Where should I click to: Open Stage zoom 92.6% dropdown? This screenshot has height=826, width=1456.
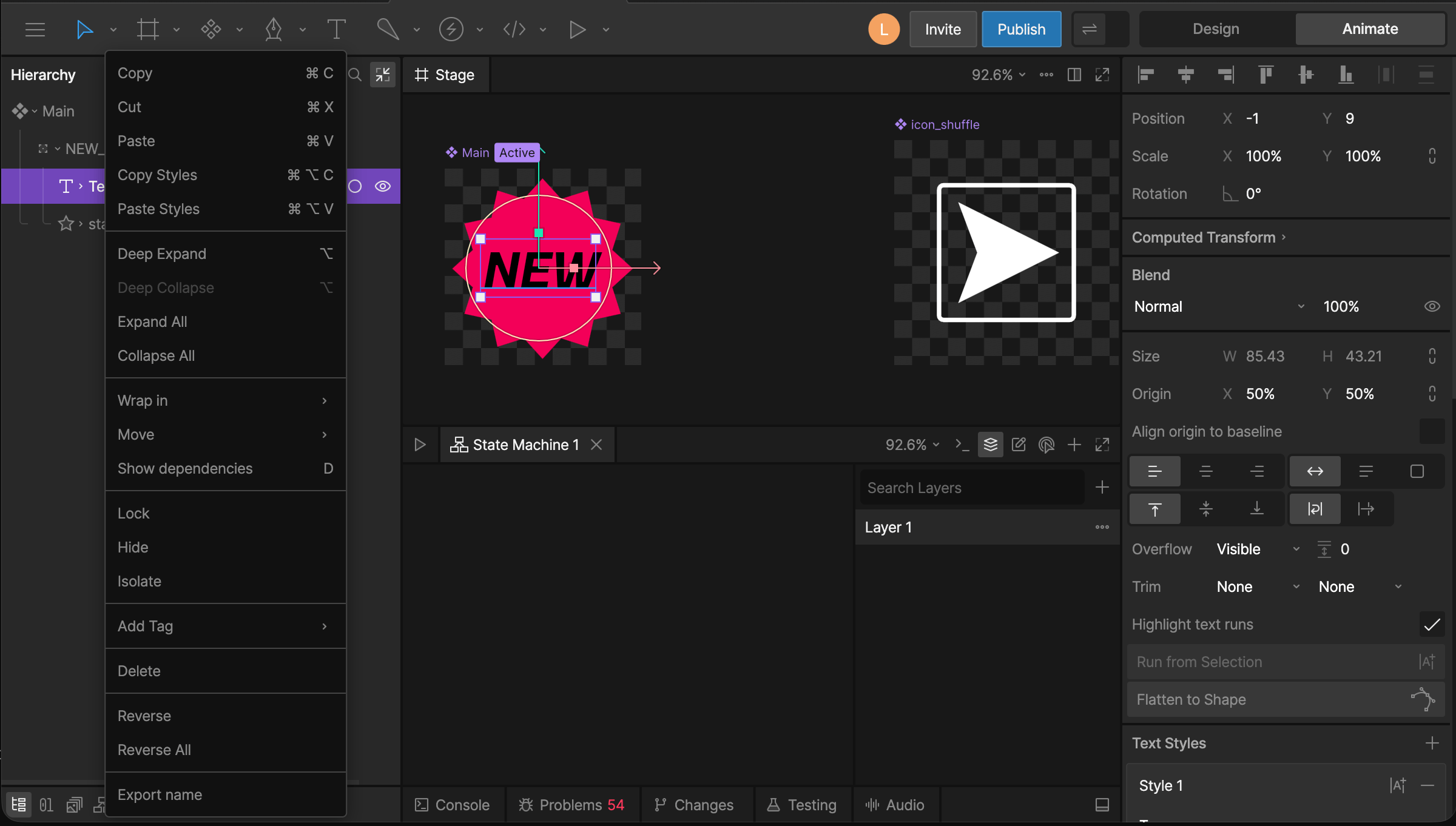(x=999, y=75)
